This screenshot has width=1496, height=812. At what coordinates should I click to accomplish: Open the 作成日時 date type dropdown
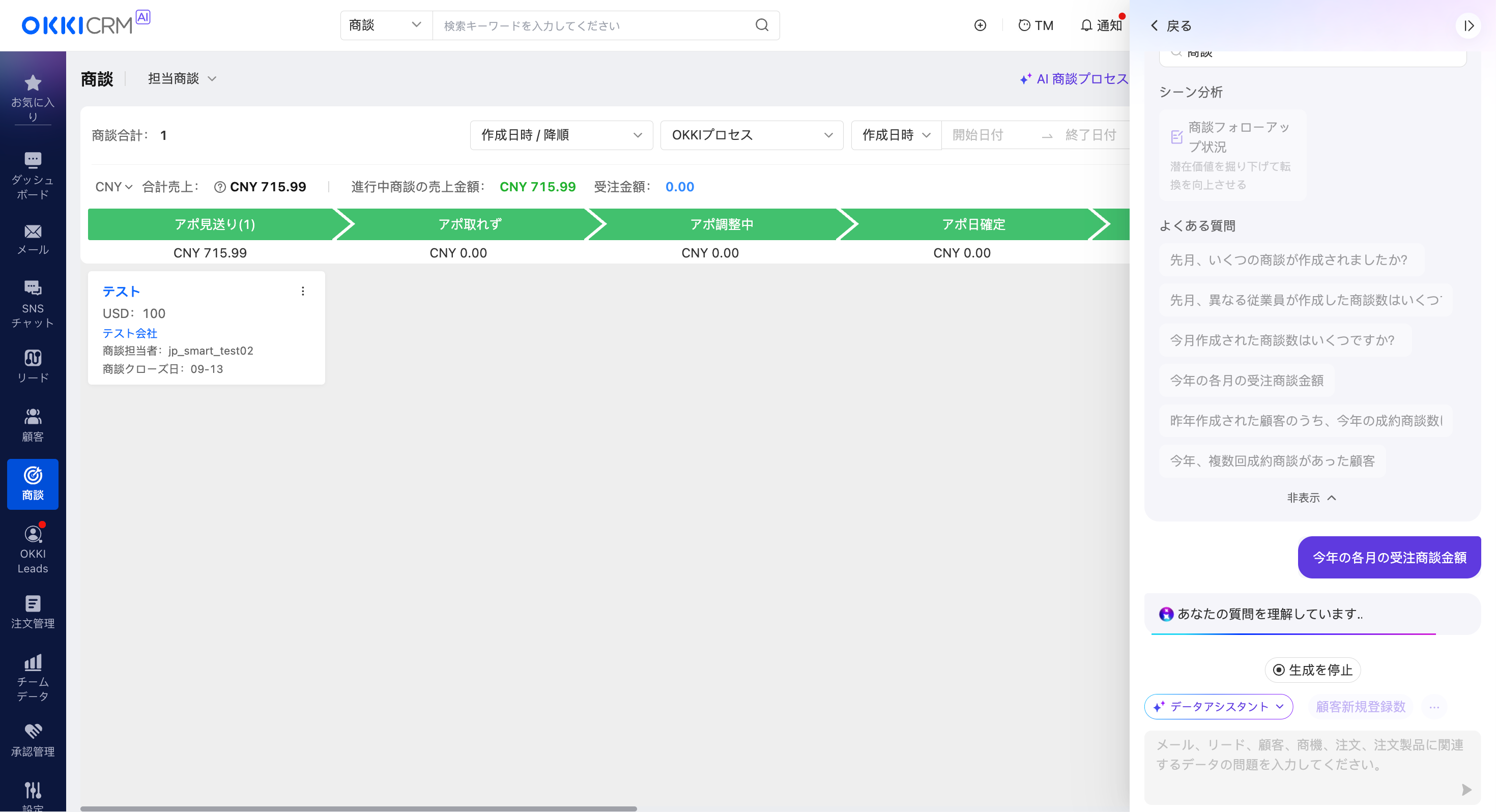(896, 135)
